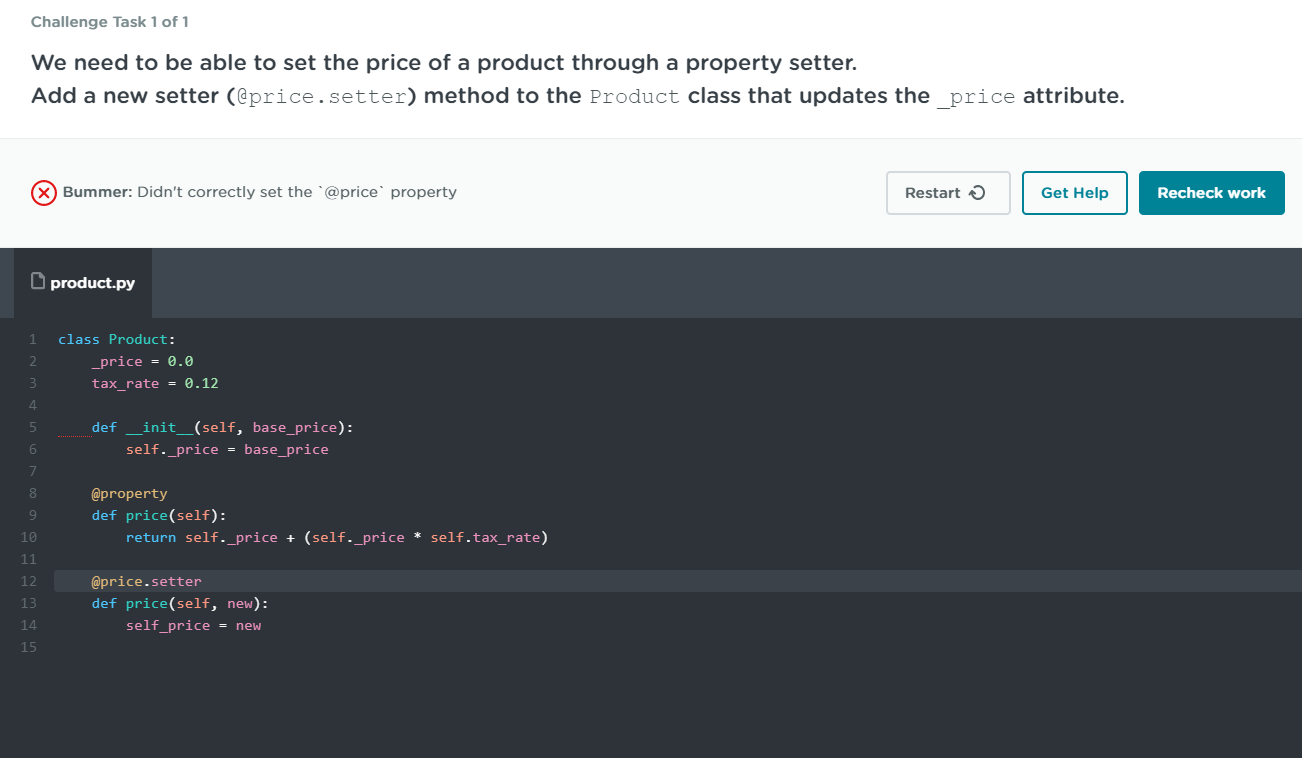Click line number 1 in the gutter
This screenshot has height=758, width=1302.
tap(31, 338)
